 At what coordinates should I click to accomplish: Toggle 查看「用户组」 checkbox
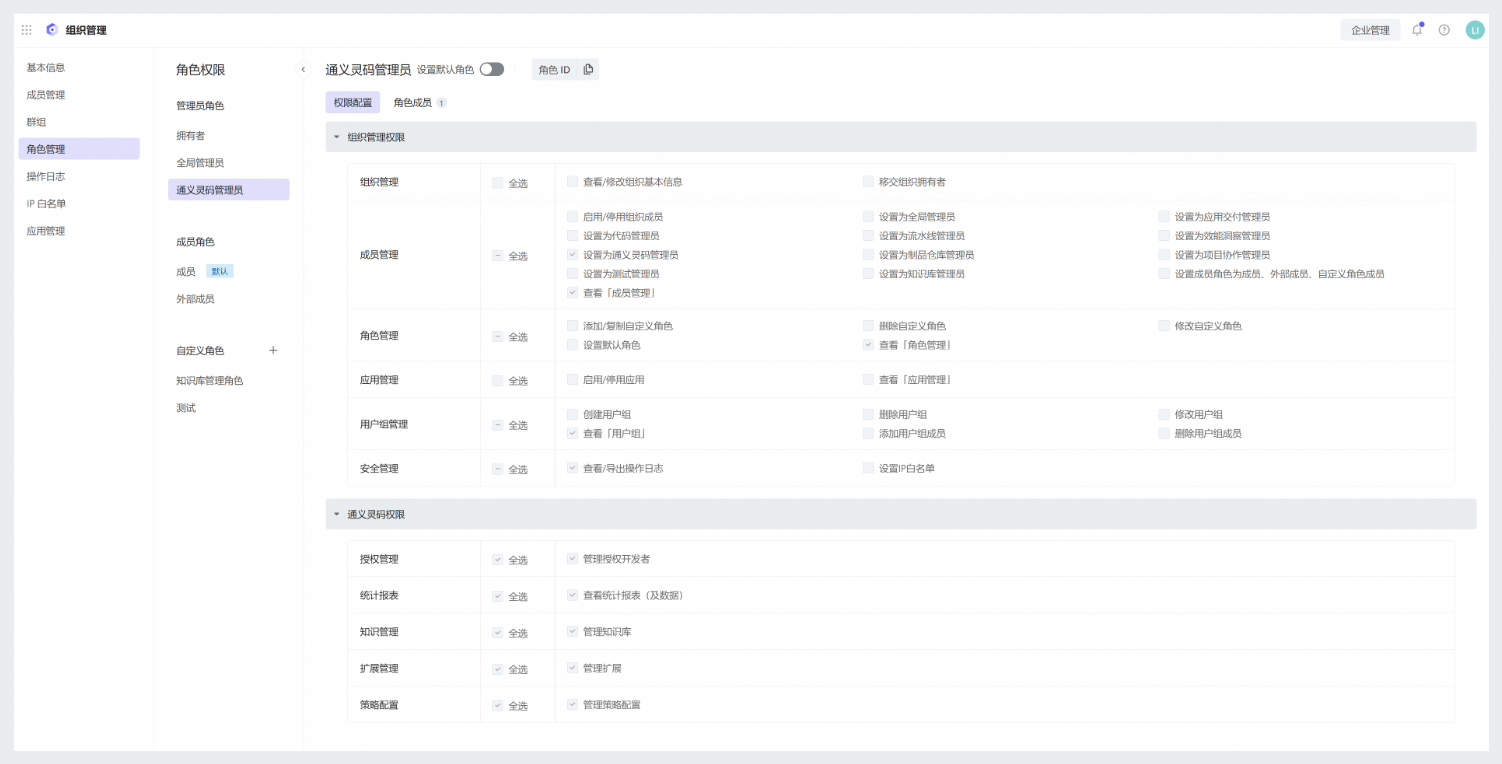[x=572, y=434]
